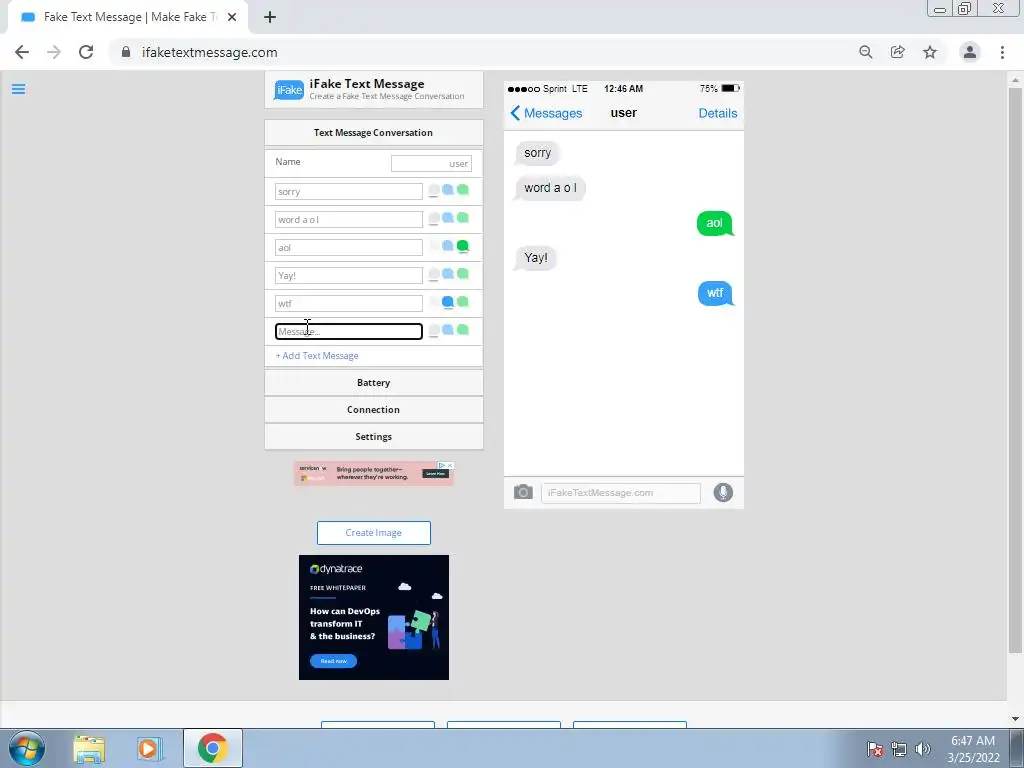The image size is (1024, 768).
Task: Set 'wtf' message to green bubble
Action: [x=463, y=302]
